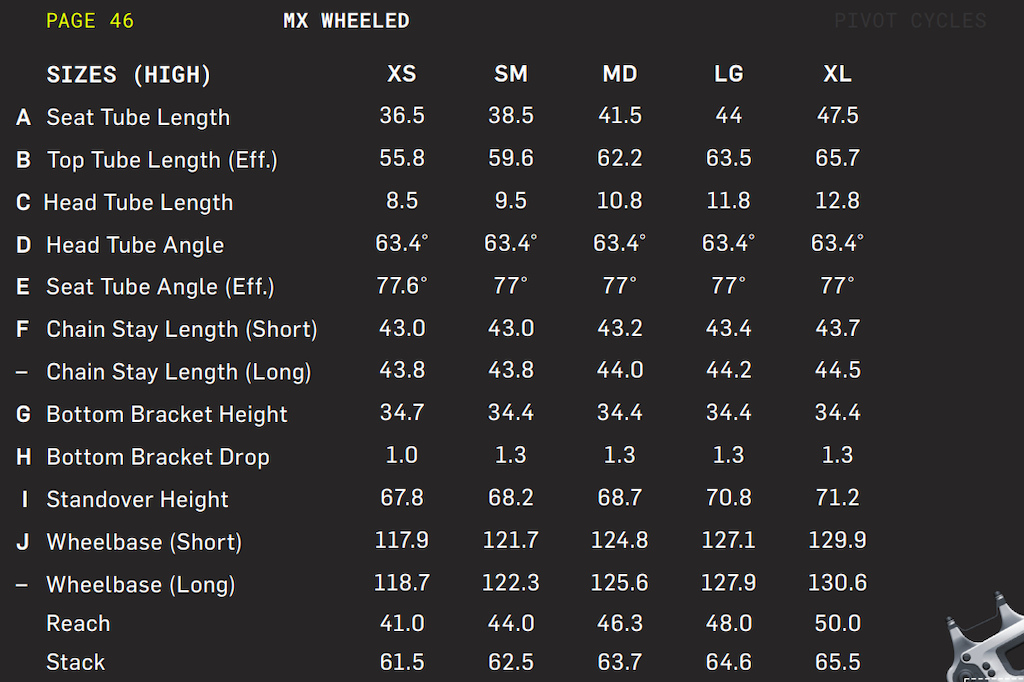Click the Bottom Bracket Drop row label

(158, 457)
